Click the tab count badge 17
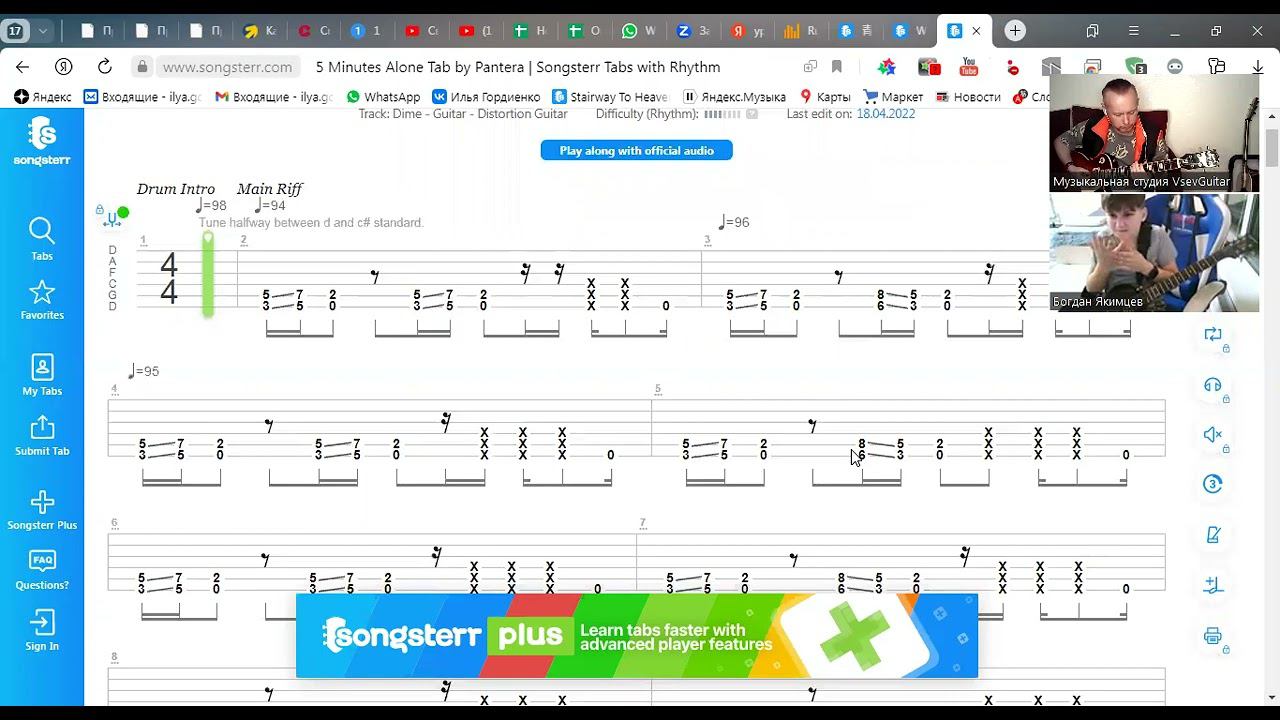 click(x=15, y=31)
